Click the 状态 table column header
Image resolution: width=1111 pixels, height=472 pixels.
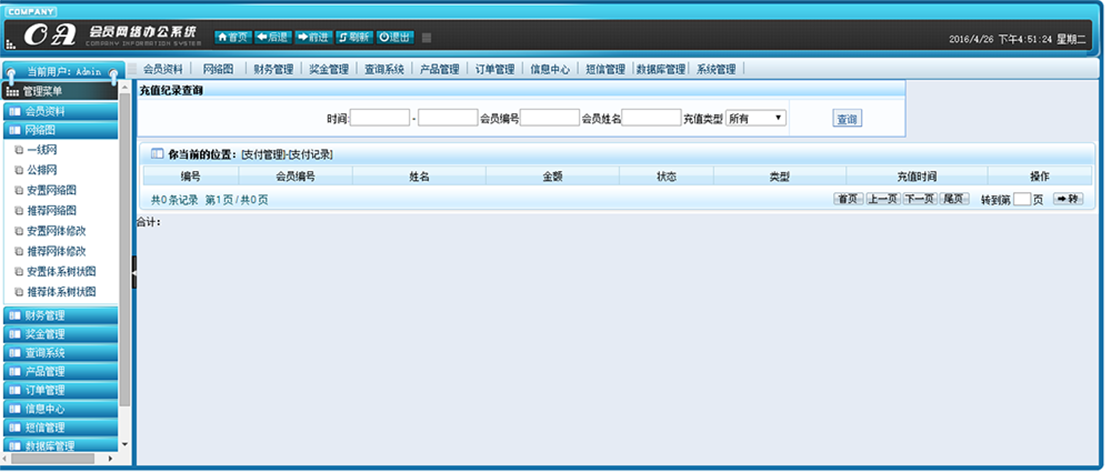(667, 176)
